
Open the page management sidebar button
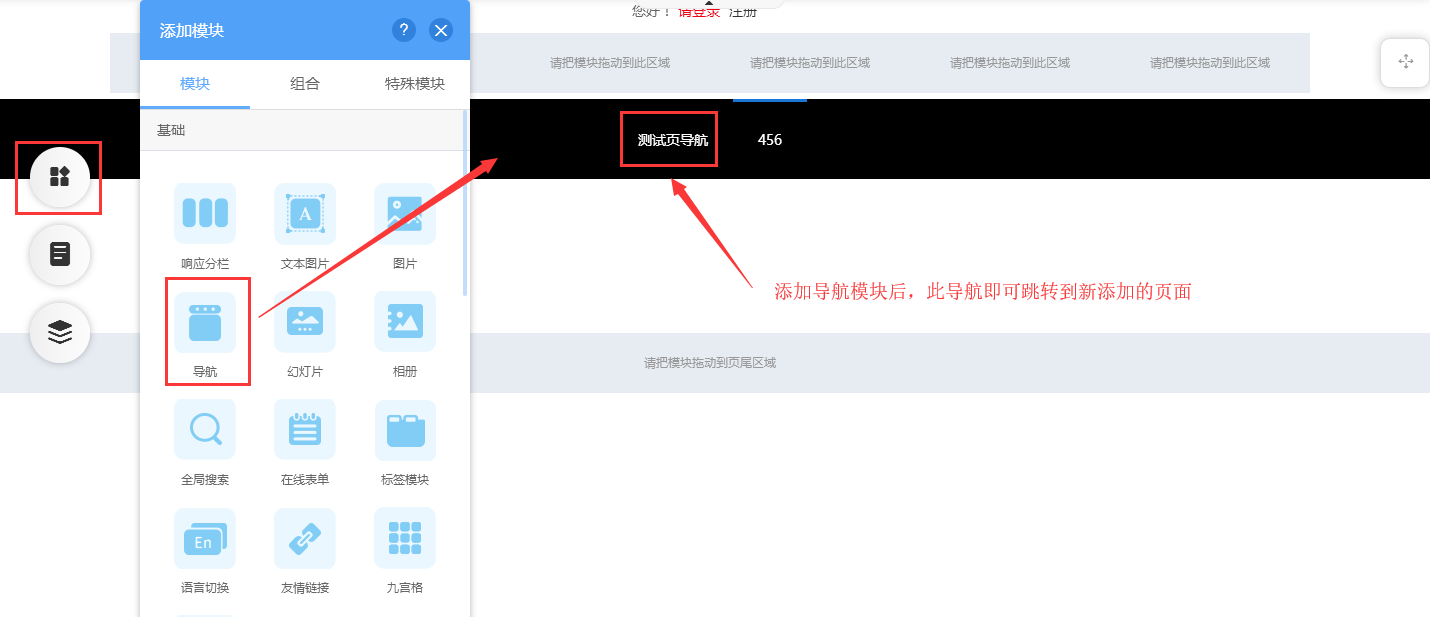60,254
